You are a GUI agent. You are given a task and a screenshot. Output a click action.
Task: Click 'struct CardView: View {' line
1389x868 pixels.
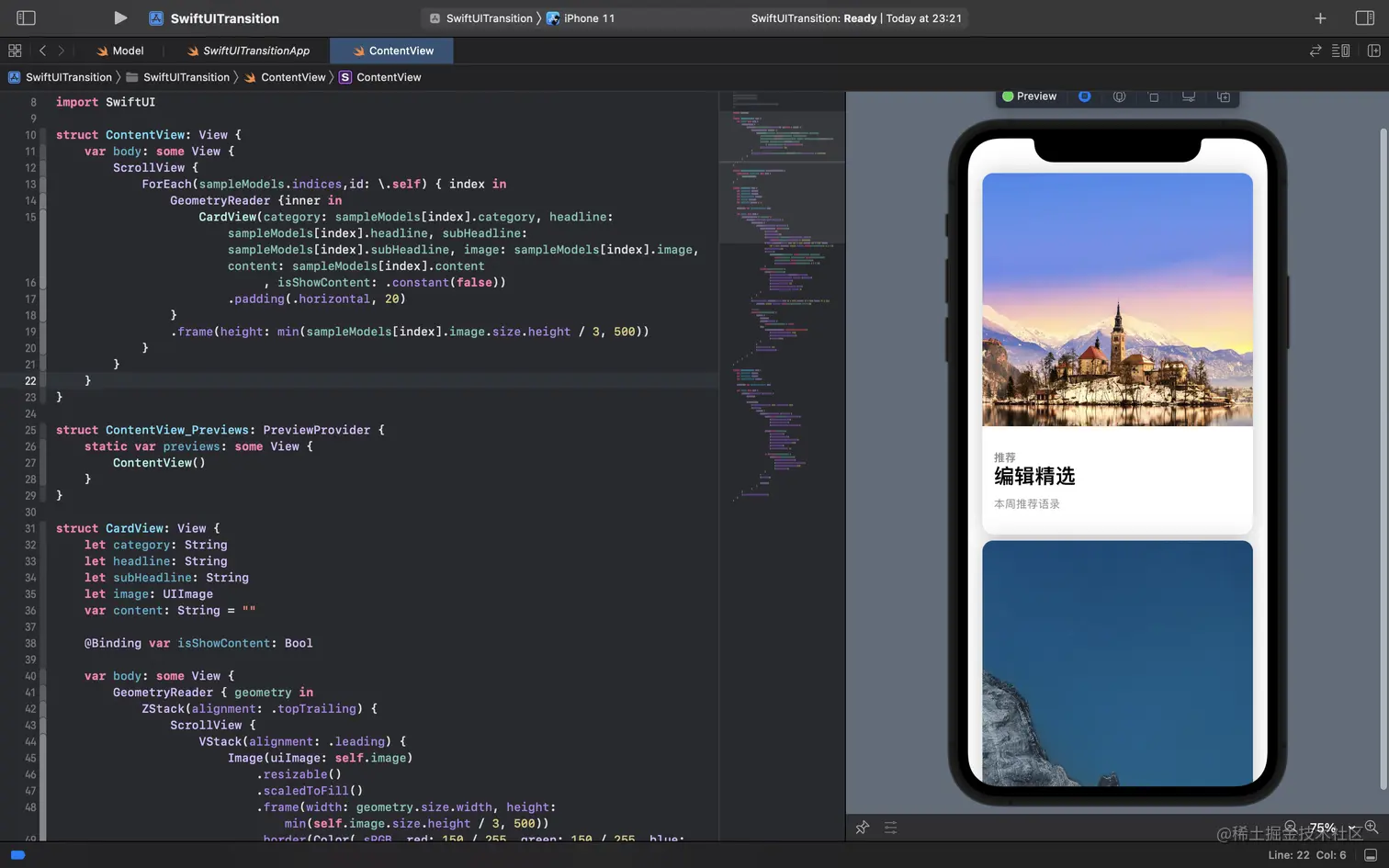tap(138, 528)
